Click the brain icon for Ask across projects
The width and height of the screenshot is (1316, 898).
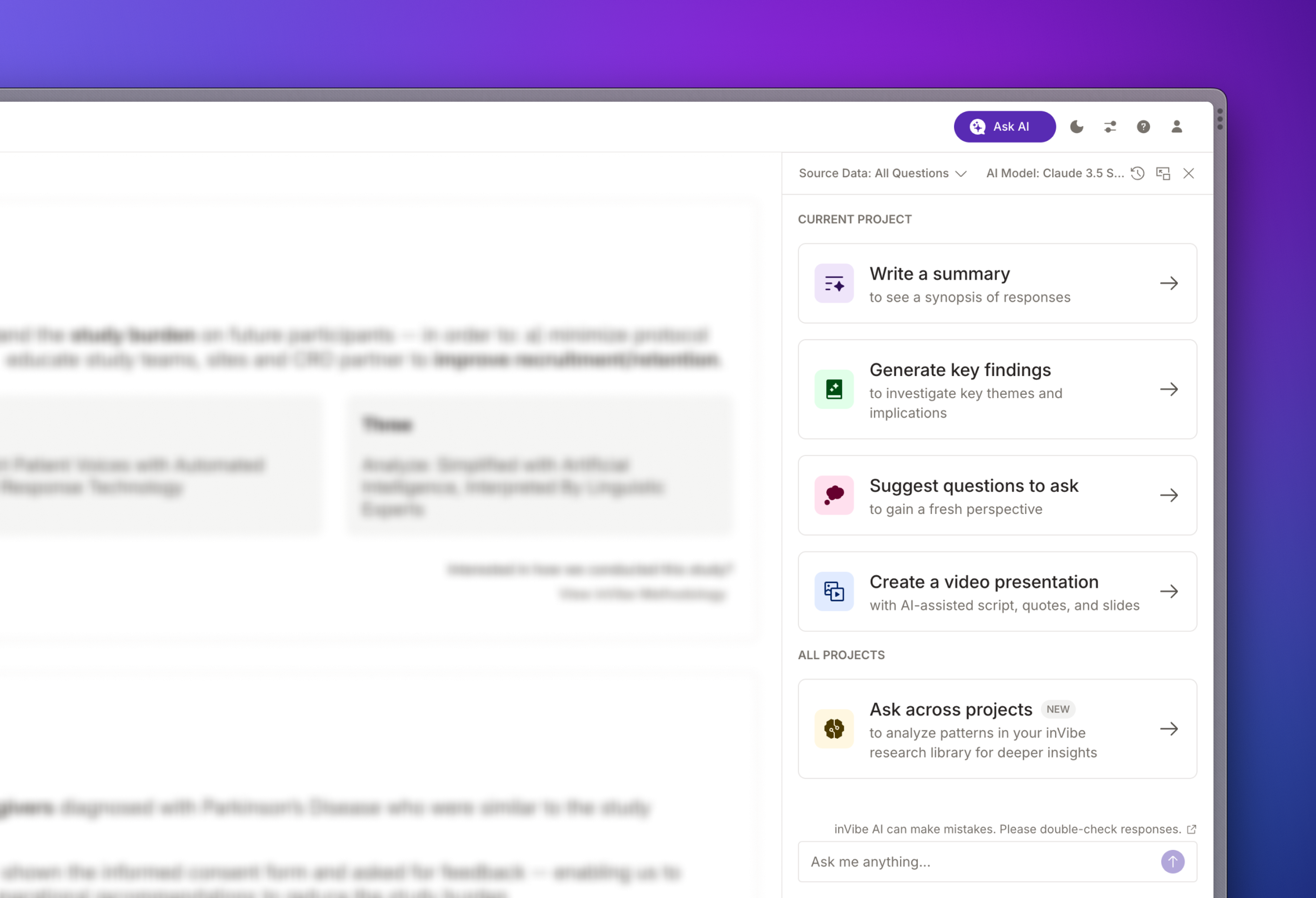(x=833, y=729)
